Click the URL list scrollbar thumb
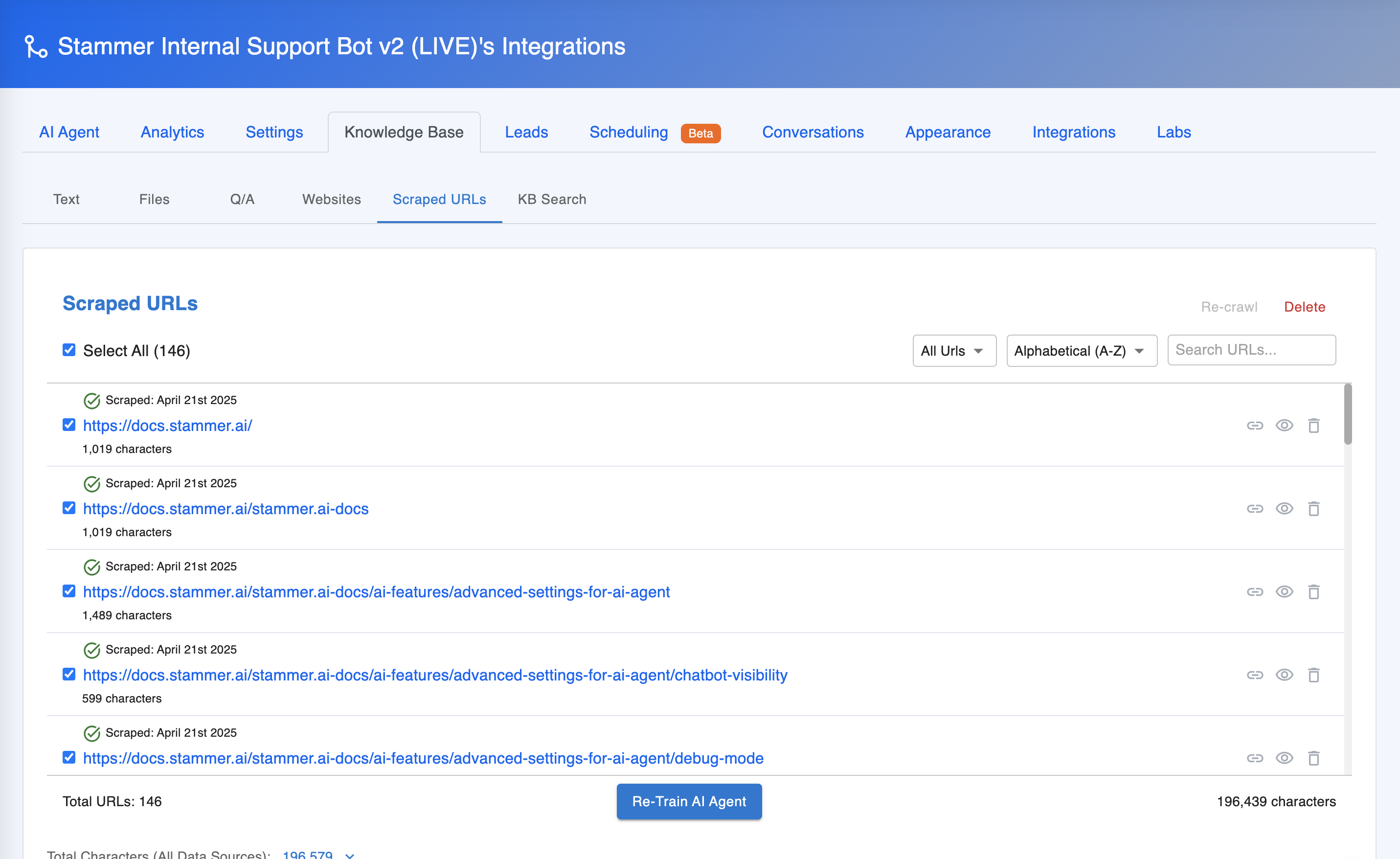This screenshot has height=859, width=1400. pyautogui.click(x=1348, y=414)
